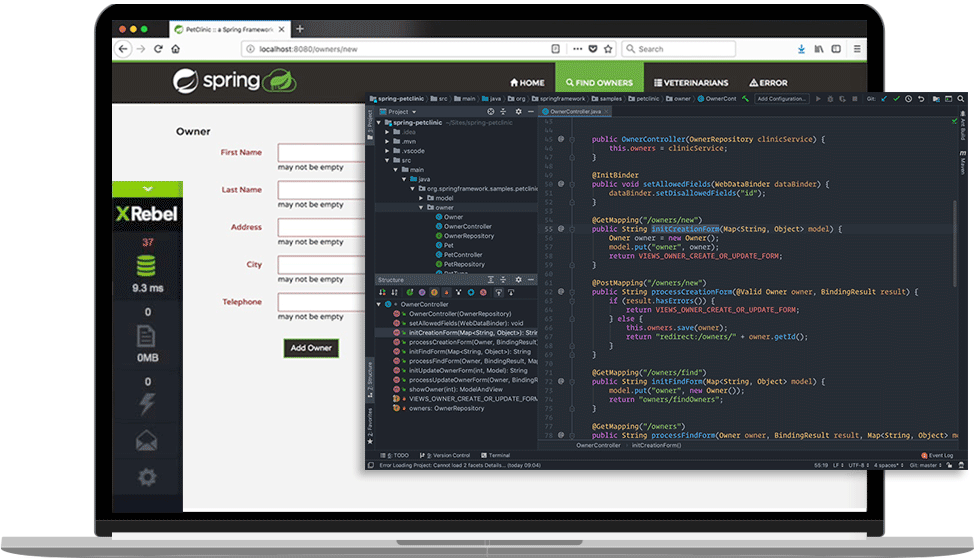Screen dimensions: 975x558
Task: Open IntelliJ Search Everywhere magnifier
Action: (x=961, y=99)
